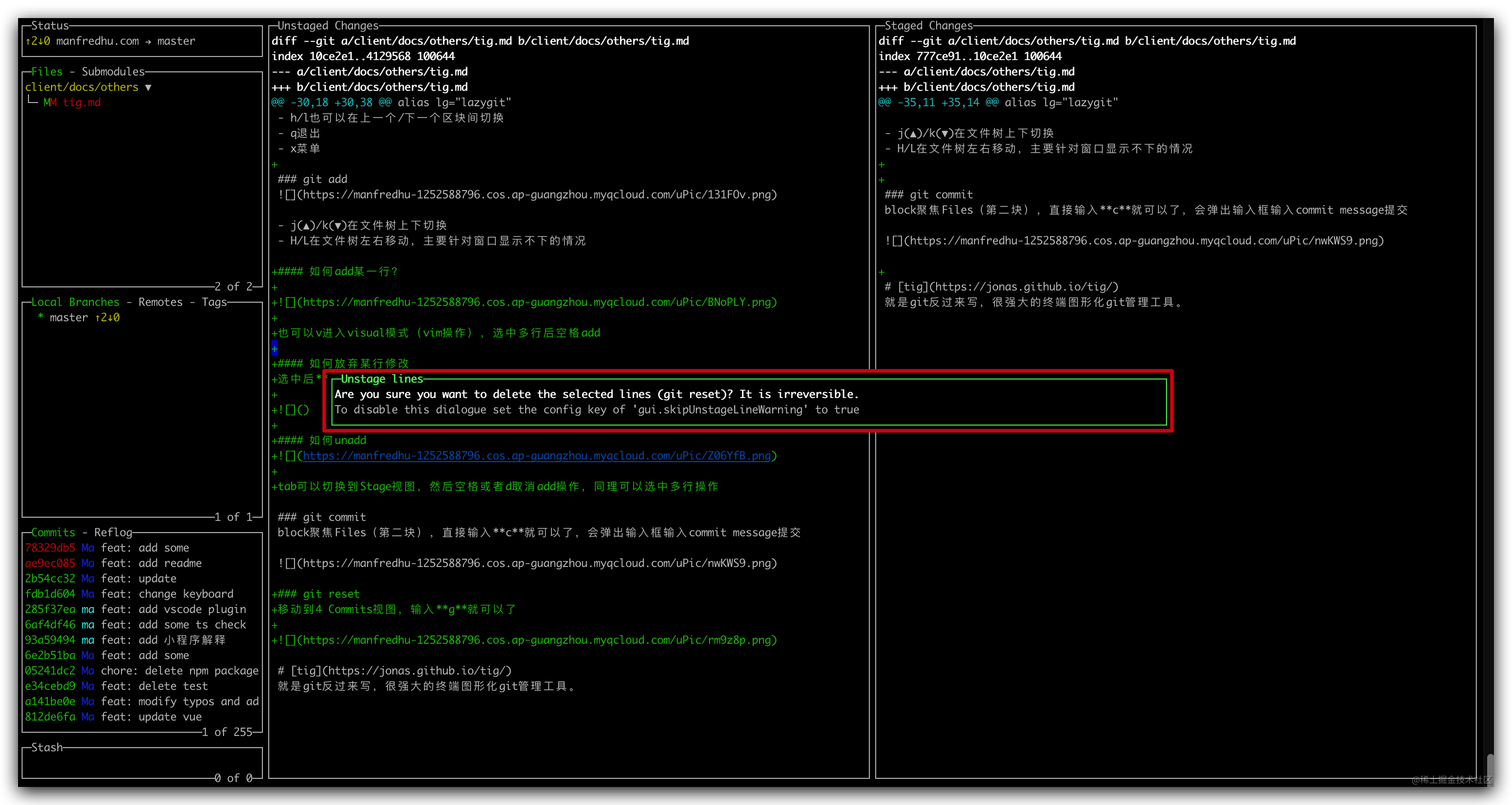This screenshot has height=805, width=1512.
Task: Collapse the client/docs/others folder arrow
Action: coord(148,87)
